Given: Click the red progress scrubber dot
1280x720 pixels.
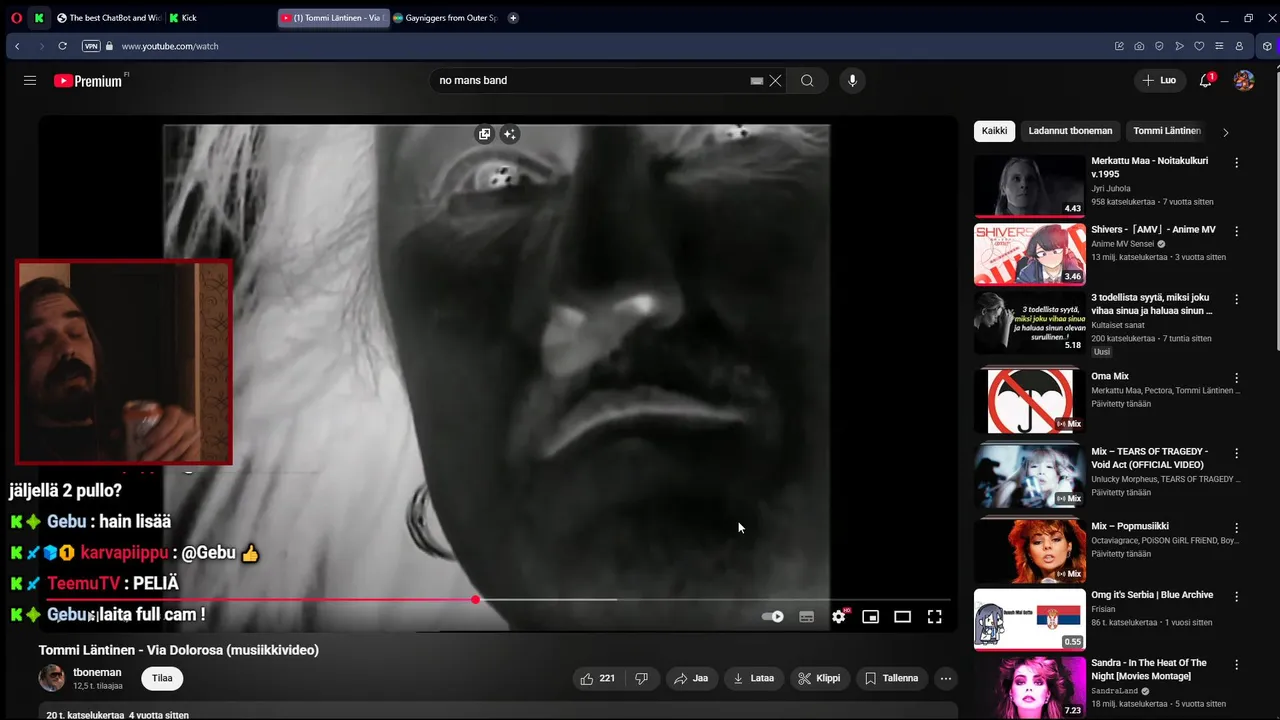Looking at the screenshot, I should (476, 600).
